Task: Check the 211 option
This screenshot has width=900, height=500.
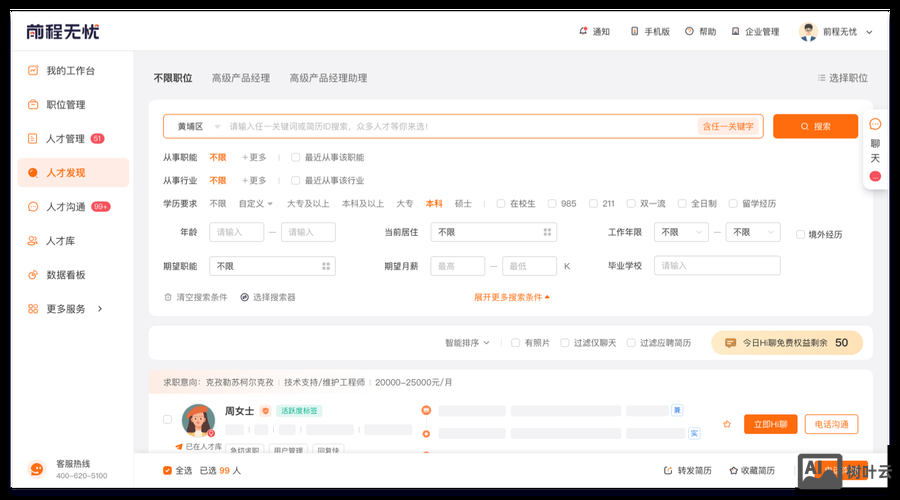Action: [593, 204]
